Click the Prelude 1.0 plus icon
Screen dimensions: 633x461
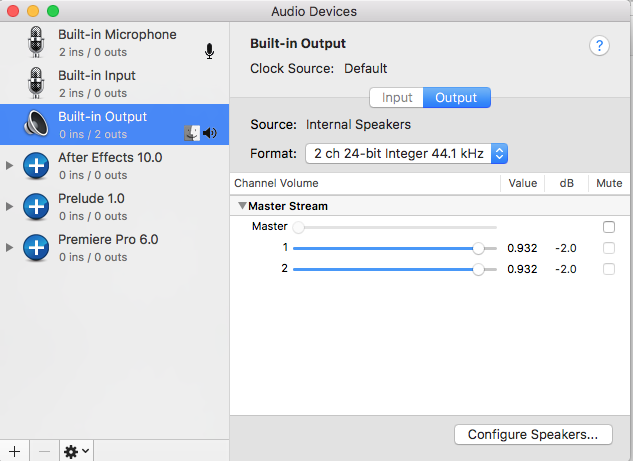point(37,206)
